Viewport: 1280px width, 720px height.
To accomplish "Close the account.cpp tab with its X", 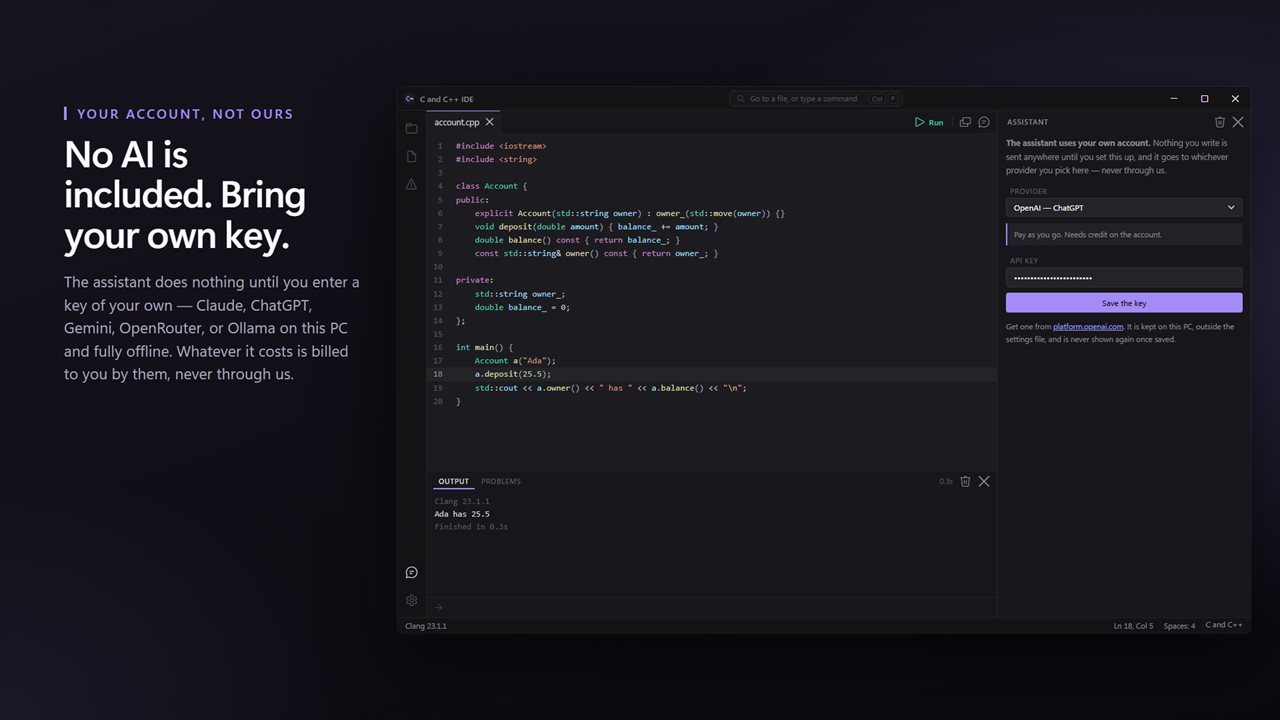I will point(489,122).
